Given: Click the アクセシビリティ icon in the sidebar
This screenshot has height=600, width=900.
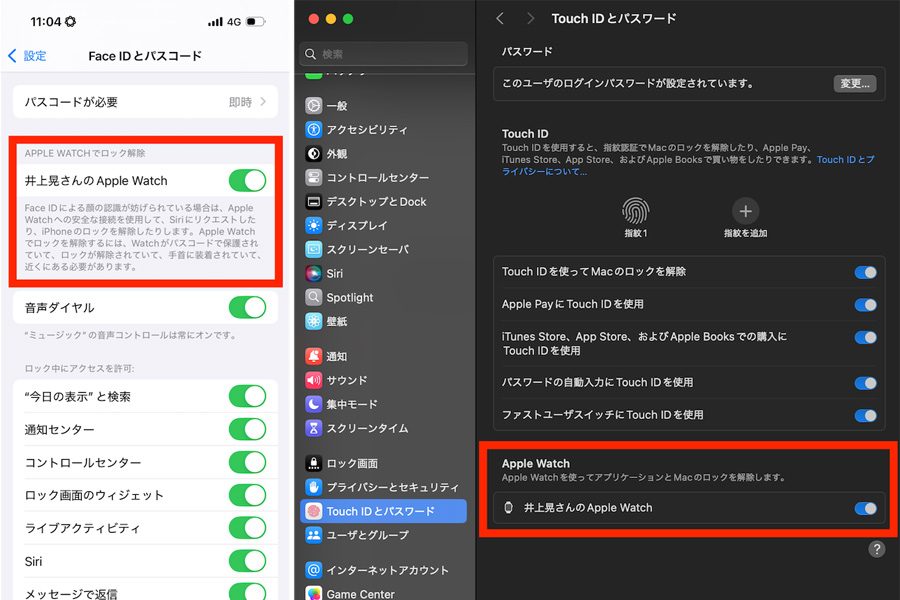Looking at the screenshot, I should point(313,130).
